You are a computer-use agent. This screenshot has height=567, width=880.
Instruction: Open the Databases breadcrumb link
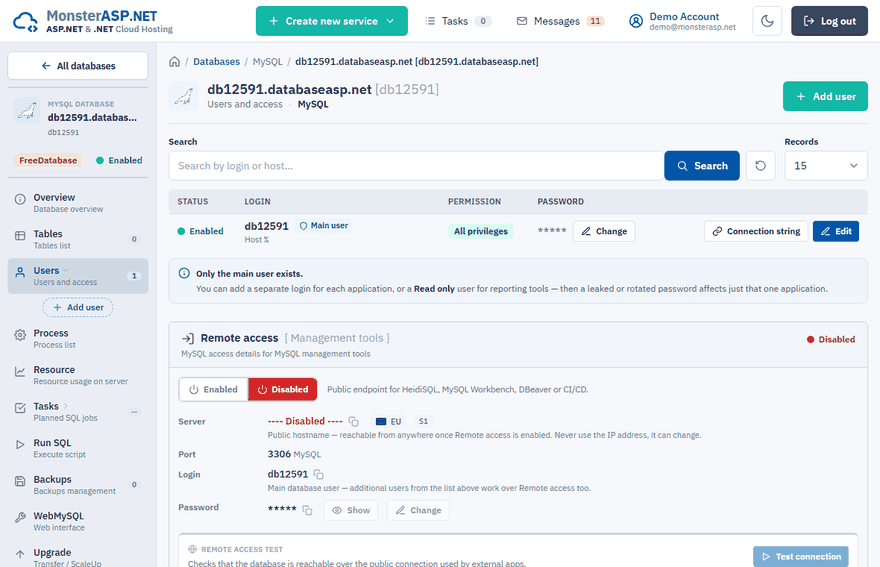[x=216, y=62]
